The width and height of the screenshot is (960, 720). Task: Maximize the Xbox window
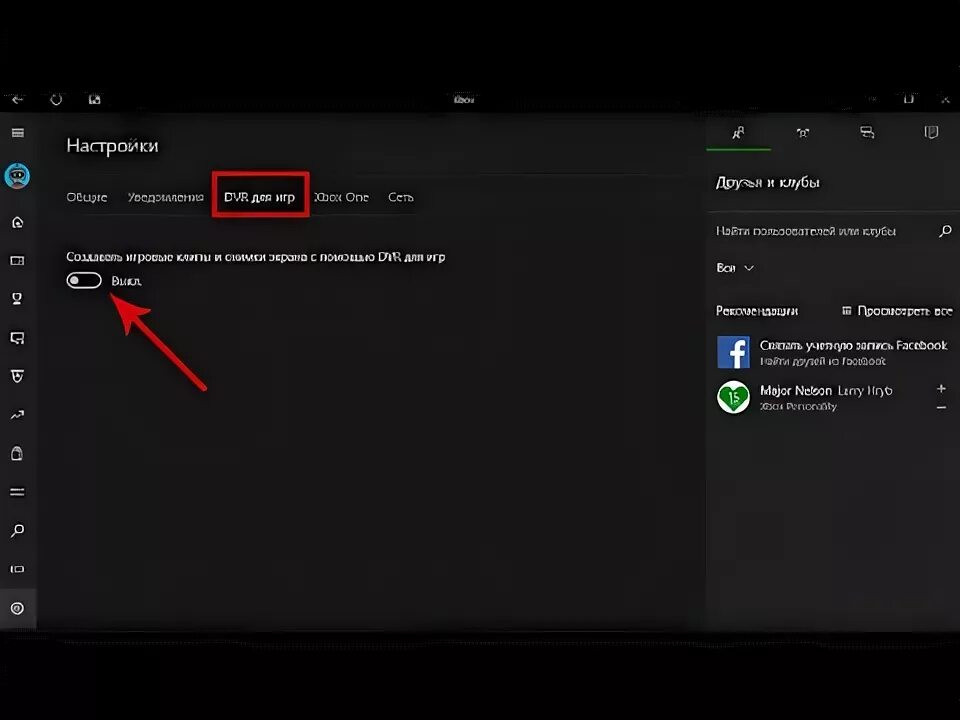[909, 99]
